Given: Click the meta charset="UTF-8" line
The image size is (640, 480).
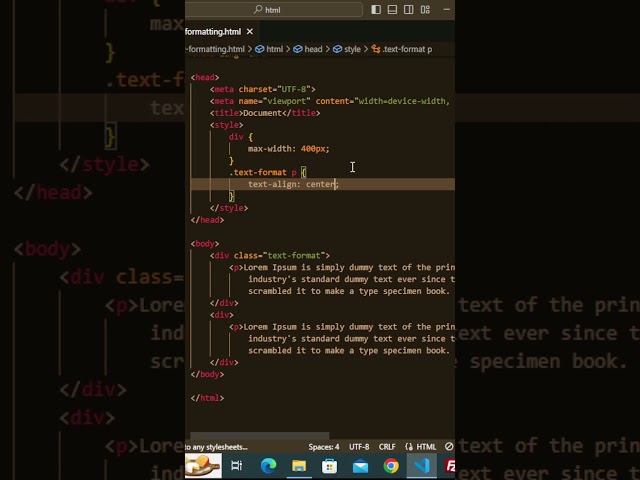Looking at the screenshot, I should 262,89.
